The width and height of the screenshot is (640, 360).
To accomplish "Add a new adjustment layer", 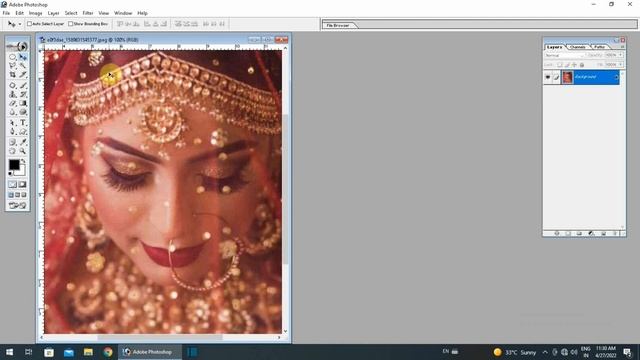I will [591, 233].
